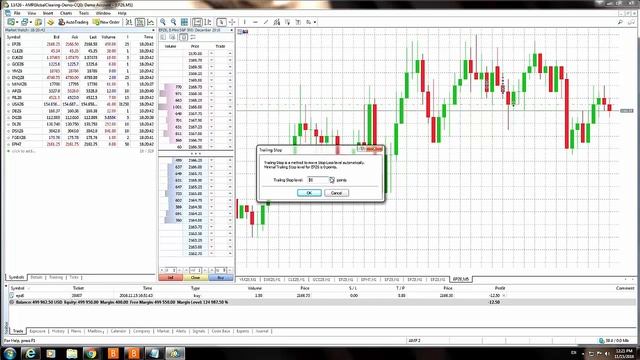Open the Help menu
Viewport: 640px width, 360px height.
pyautogui.click(x=122, y=13)
